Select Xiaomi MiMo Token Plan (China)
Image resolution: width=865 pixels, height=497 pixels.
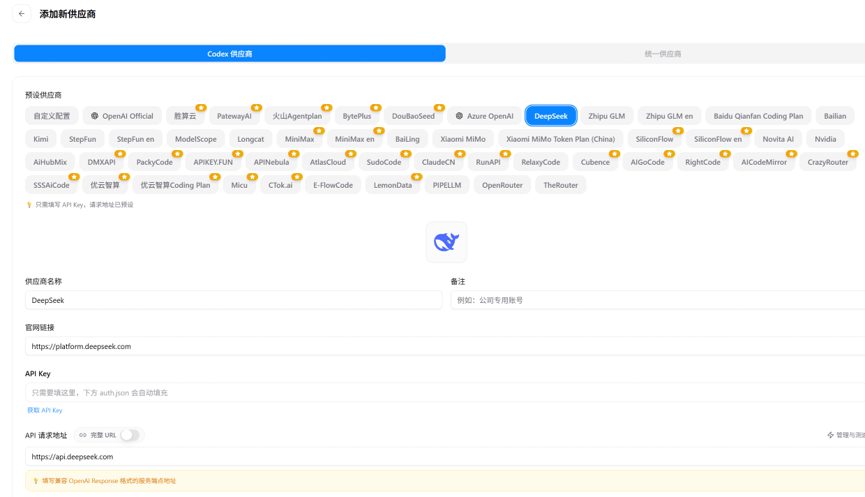(560, 139)
